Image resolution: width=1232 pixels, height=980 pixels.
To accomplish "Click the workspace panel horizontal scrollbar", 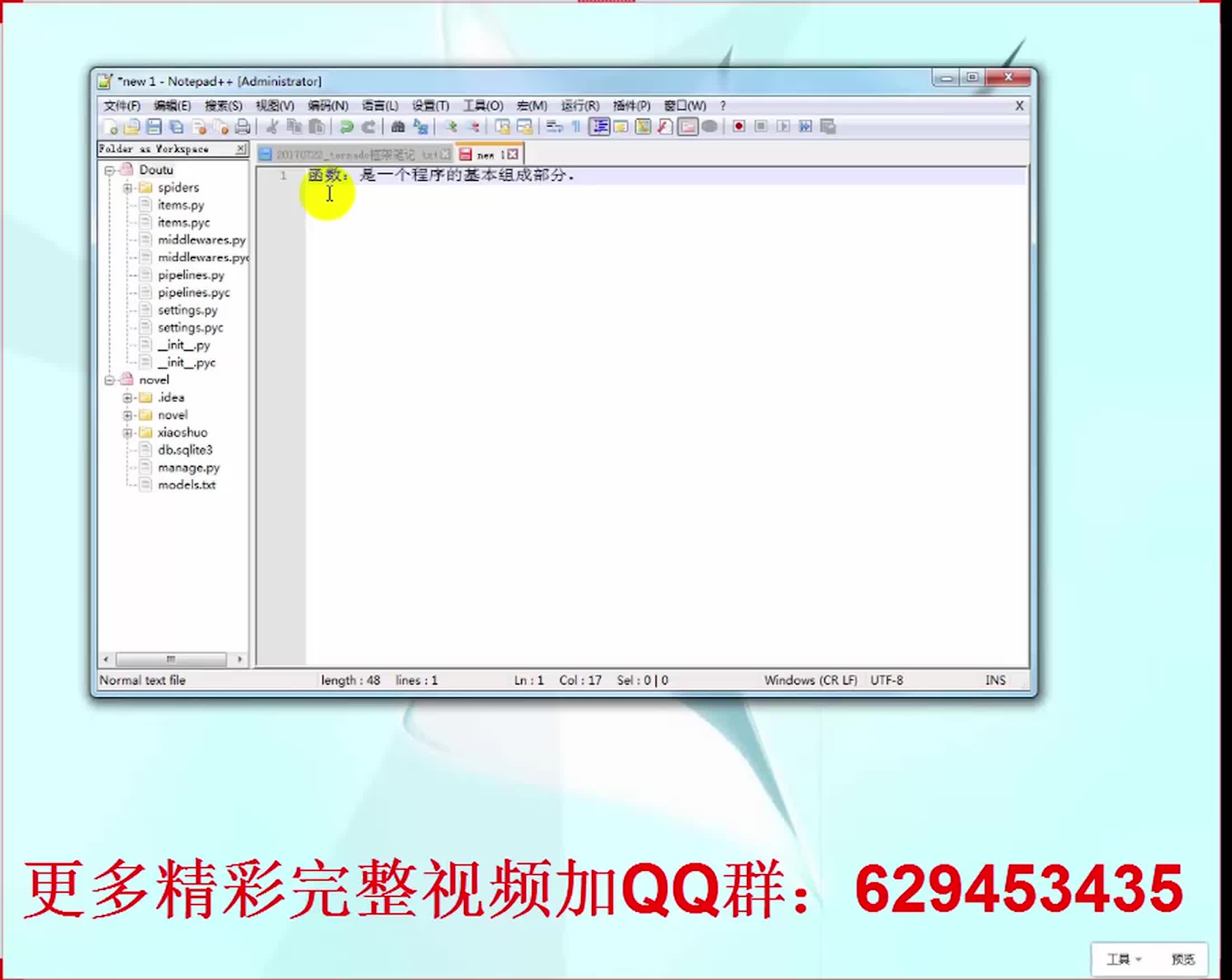I will pyautogui.click(x=171, y=660).
